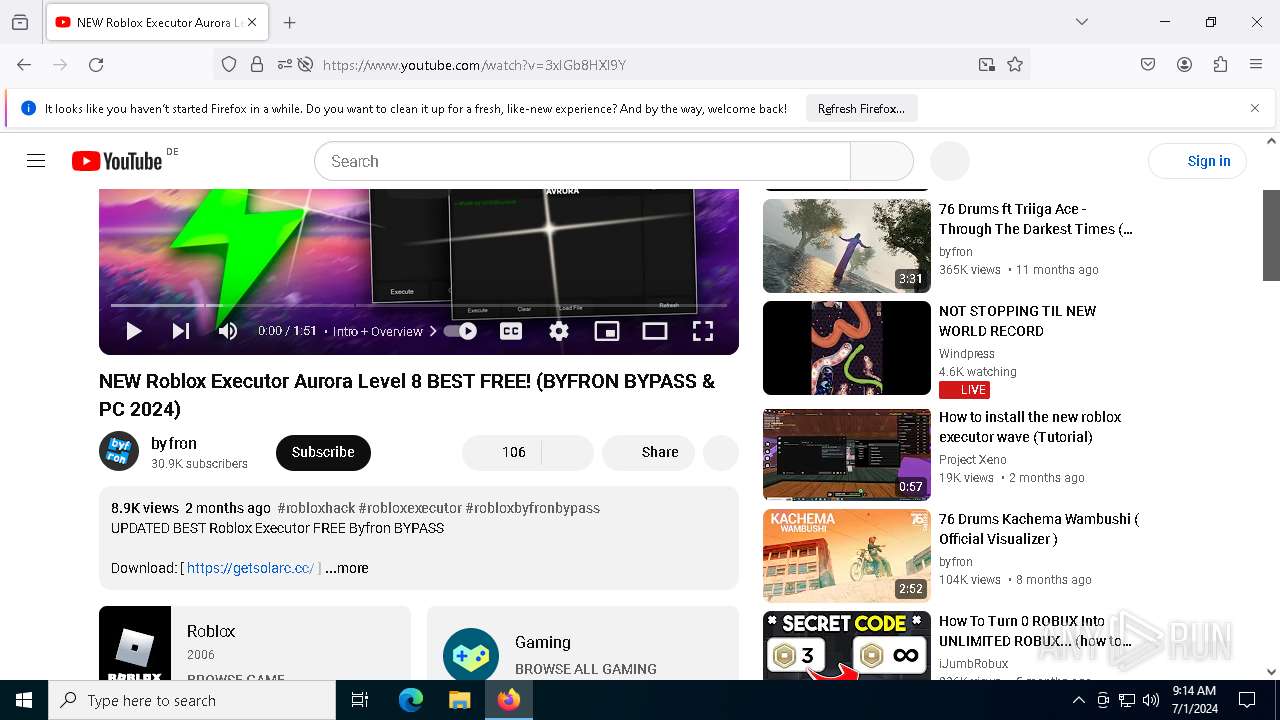The image size is (1280, 720).
Task: Enter fullscreen mode
Action: (703, 331)
